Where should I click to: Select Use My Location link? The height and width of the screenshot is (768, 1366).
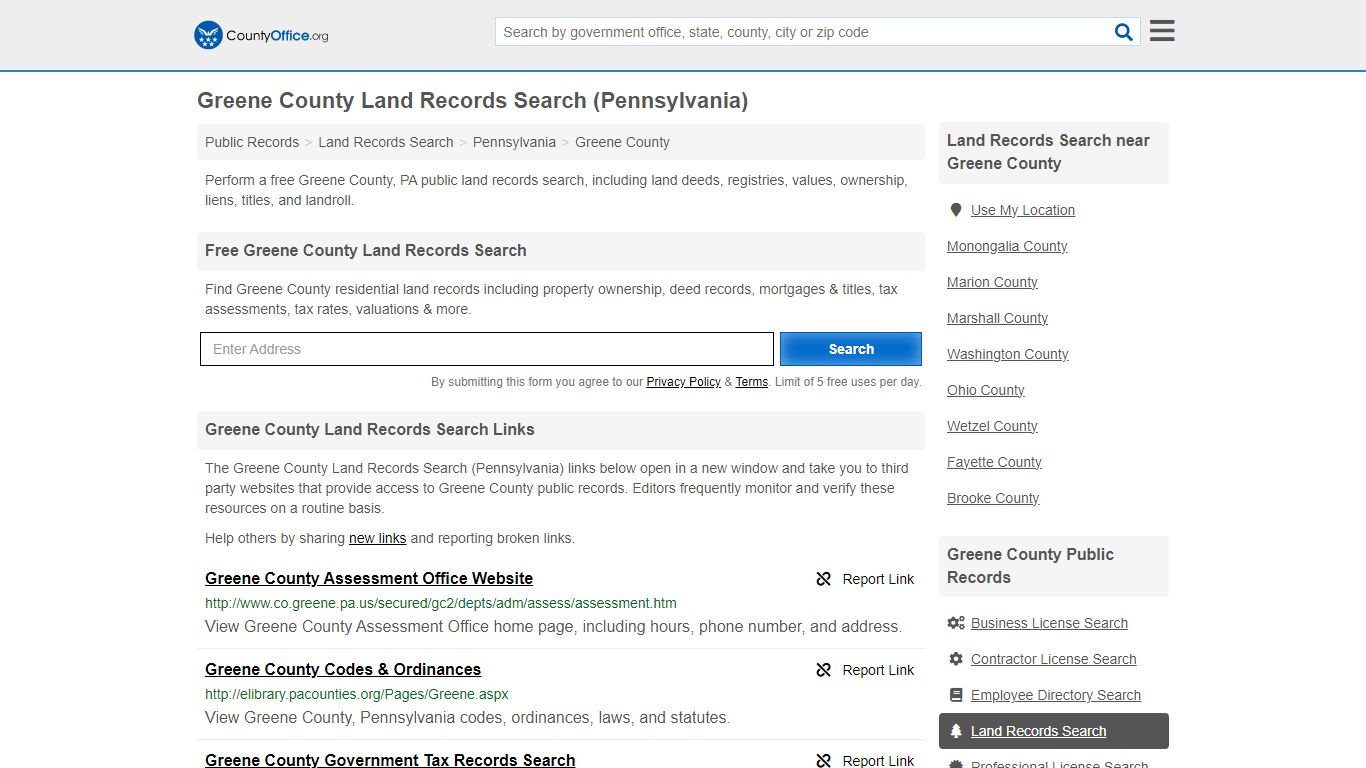click(x=1023, y=210)
